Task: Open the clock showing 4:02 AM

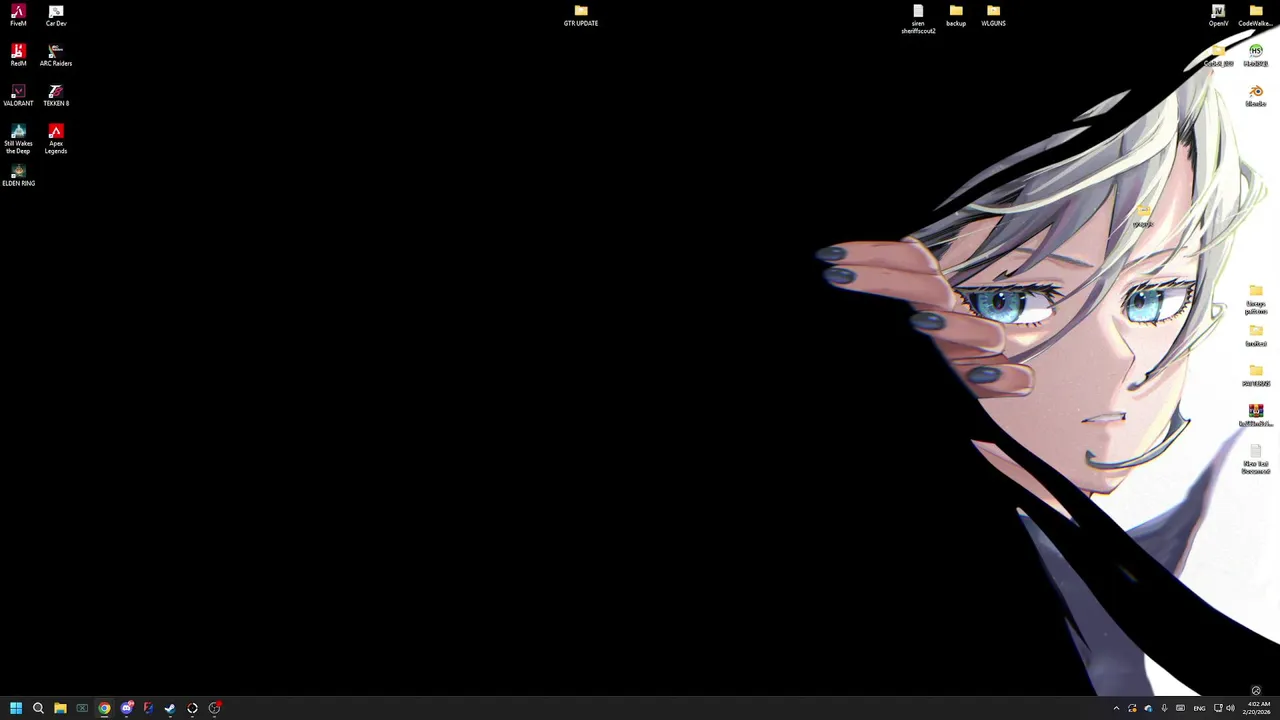Action: click(x=1258, y=708)
